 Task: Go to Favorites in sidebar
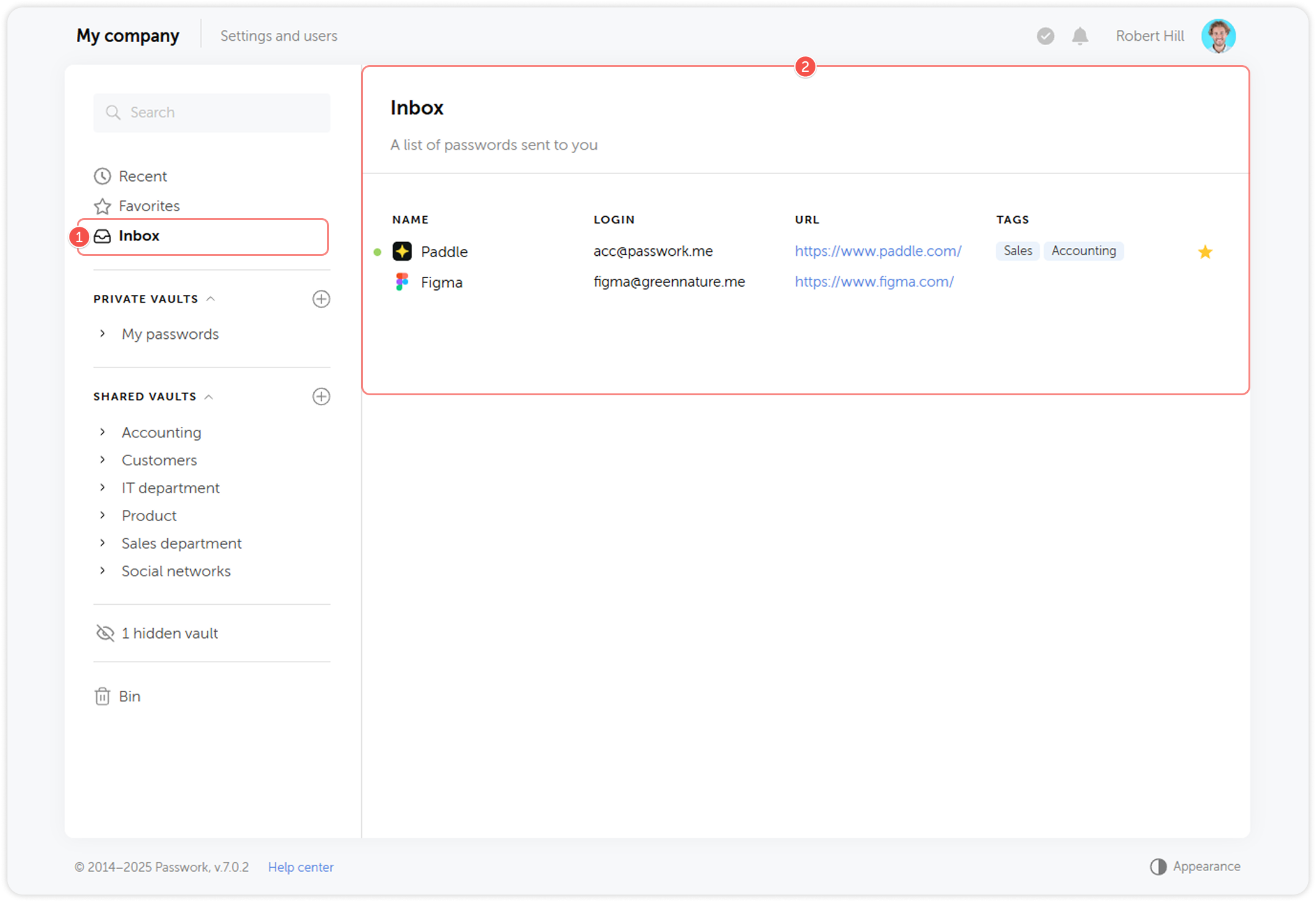(x=149, y=206)
